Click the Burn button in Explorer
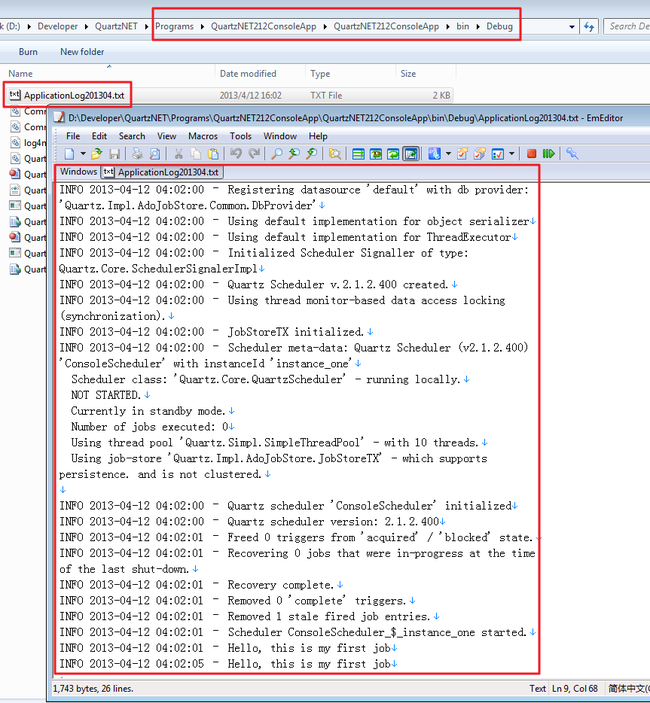This screenshot has width=650, height=703. pyautogui.click(x=28, y=52)
